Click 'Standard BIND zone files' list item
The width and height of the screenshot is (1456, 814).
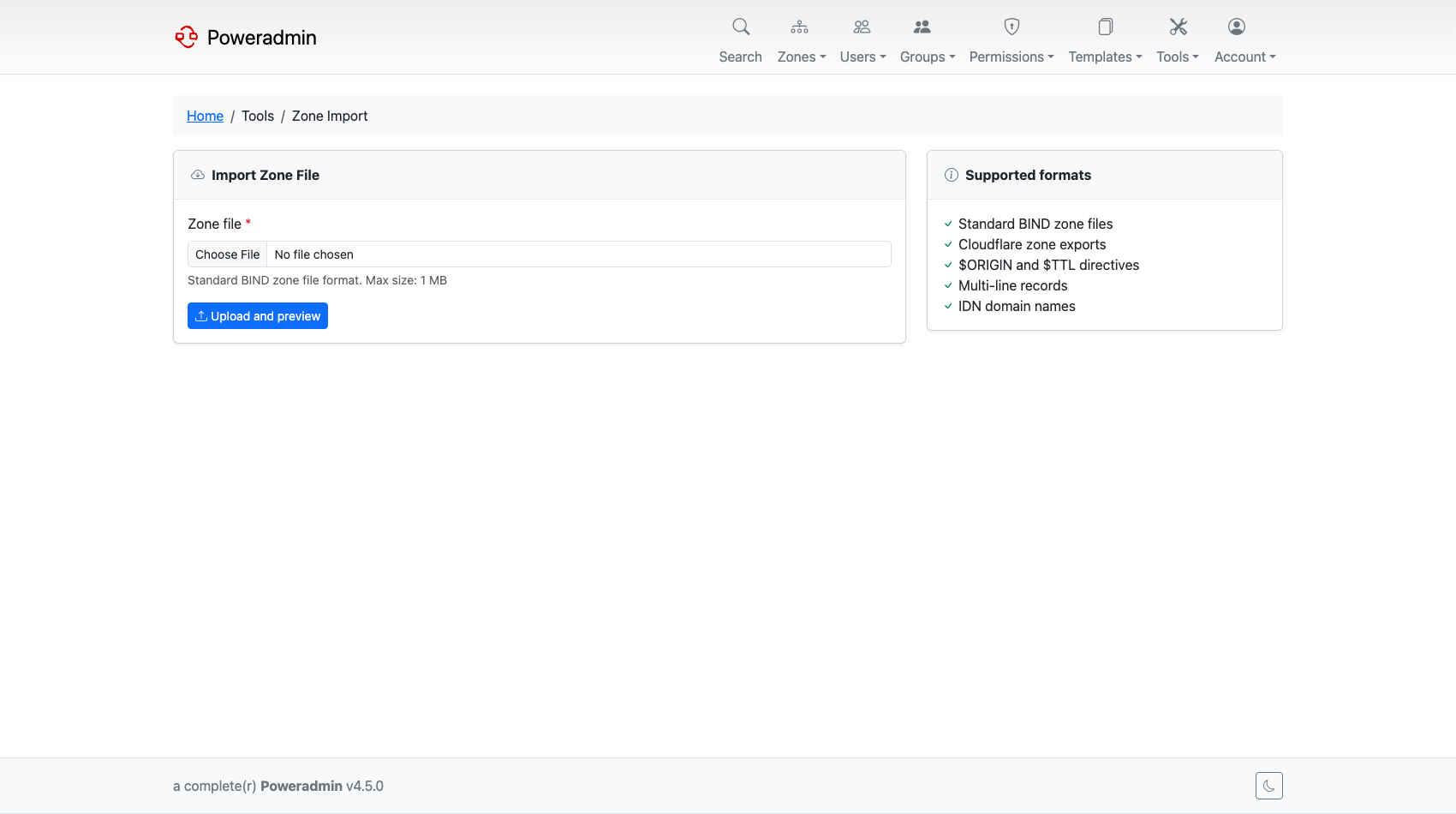point(1035,224)
